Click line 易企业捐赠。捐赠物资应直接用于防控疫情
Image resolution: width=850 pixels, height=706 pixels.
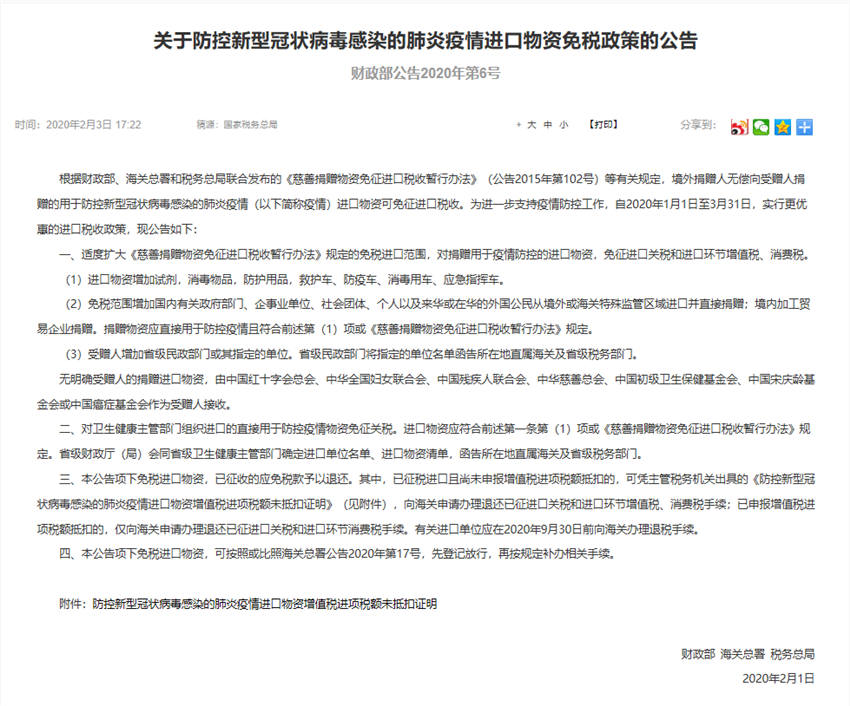pyautogui.click(x=316, y=329)
